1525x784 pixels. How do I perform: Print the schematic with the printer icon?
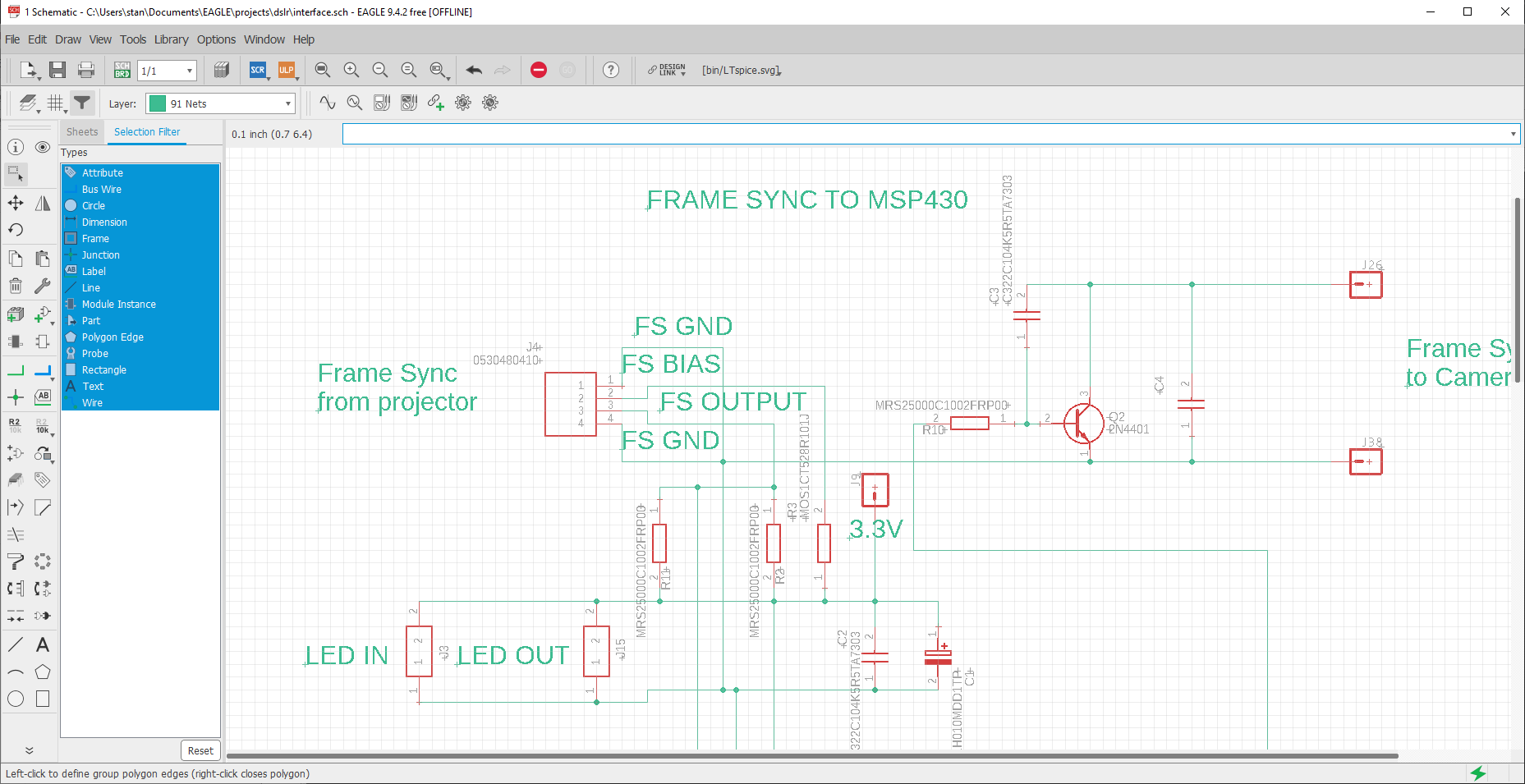click(x=85, y=70)
